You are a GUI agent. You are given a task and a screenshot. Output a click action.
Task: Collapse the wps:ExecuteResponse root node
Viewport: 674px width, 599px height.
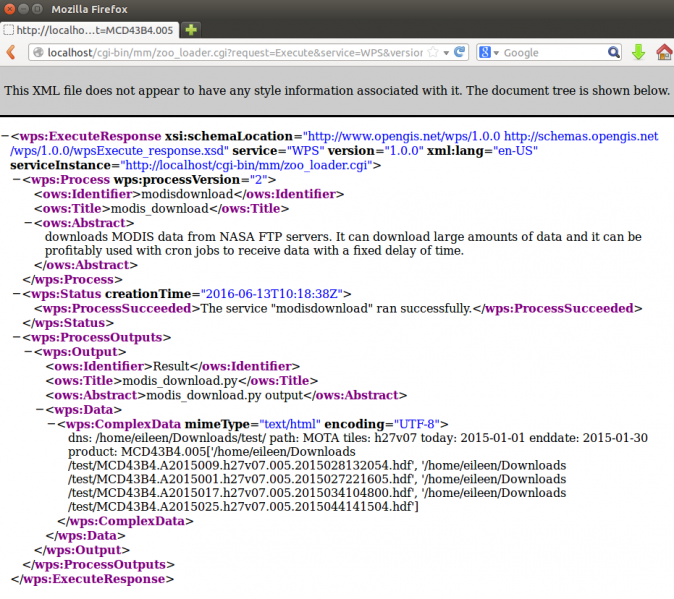[6, 136]
